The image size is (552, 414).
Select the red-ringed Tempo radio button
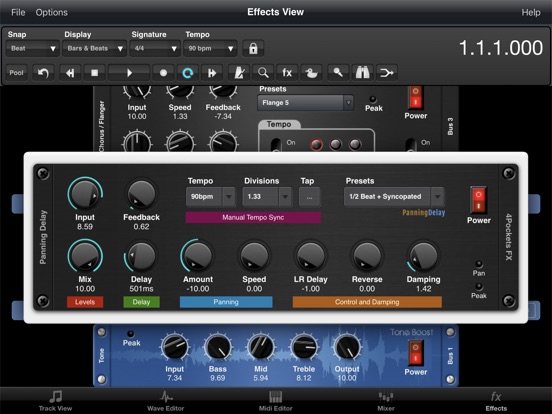[x=316, y=144]
